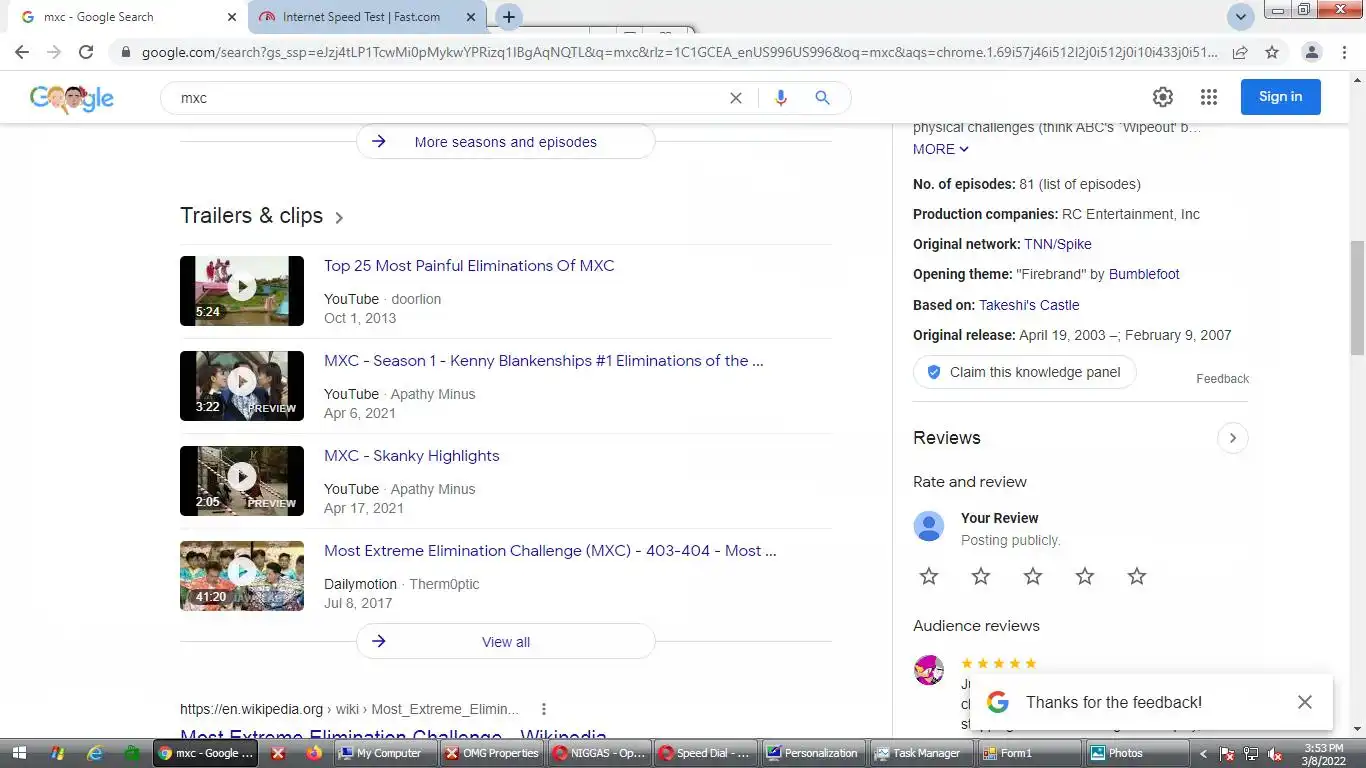
Task: Open a new Chrome tab
Action: click(x=508, y=17)
